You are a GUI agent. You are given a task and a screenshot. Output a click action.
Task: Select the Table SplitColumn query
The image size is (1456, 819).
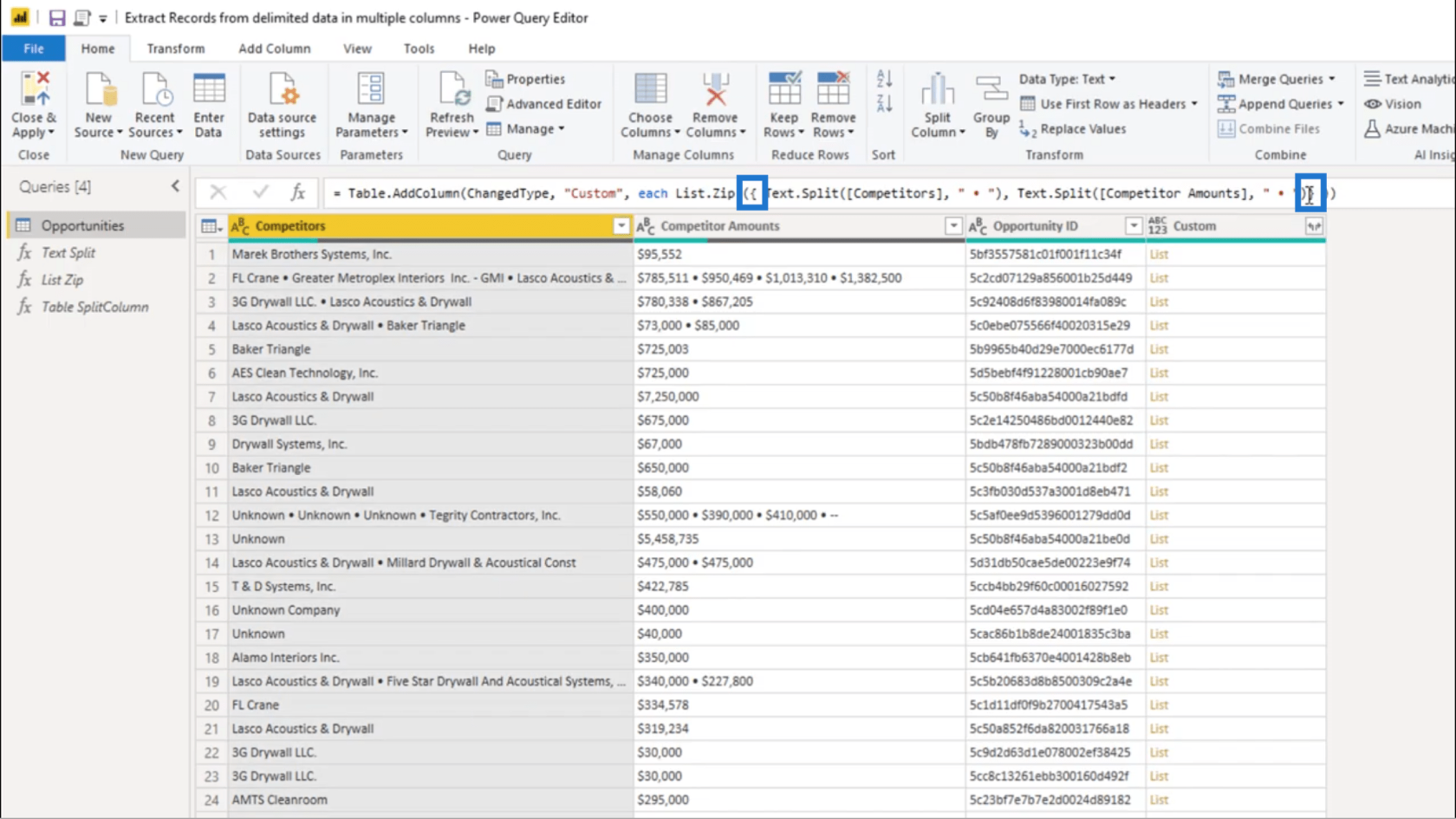click(95, 307)
